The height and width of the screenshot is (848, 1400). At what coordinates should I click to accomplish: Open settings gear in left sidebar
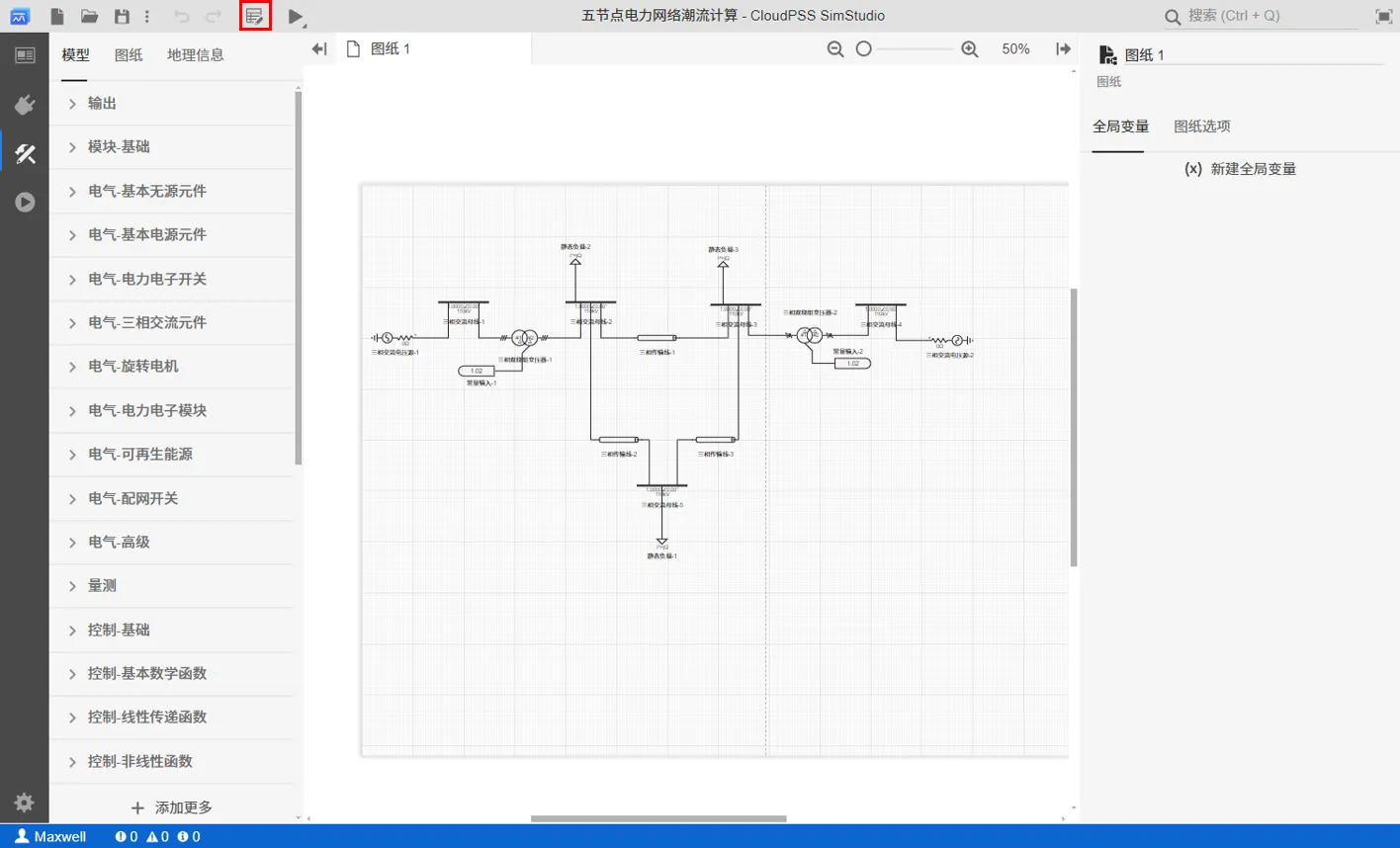pyautogui.click(x=25, y=803)
